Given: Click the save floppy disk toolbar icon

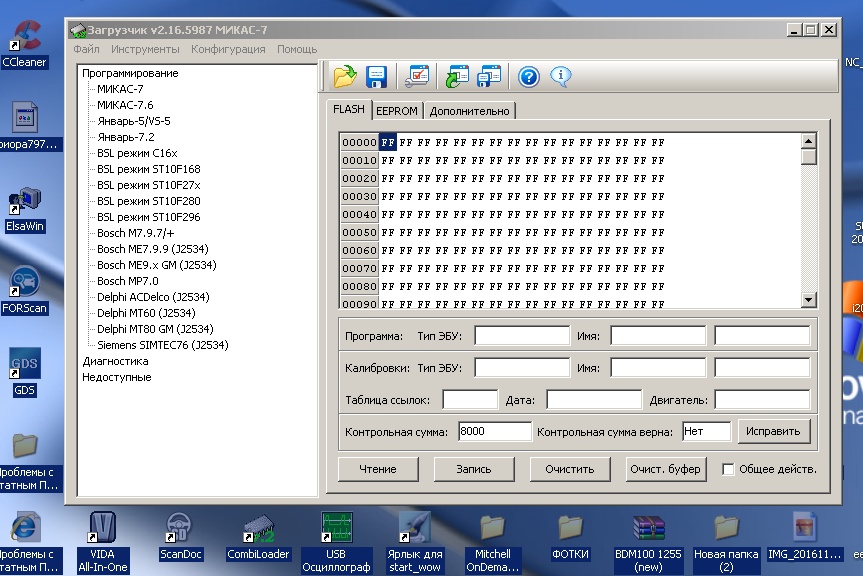Looking at the screenshot, I should tap(376, 76).
